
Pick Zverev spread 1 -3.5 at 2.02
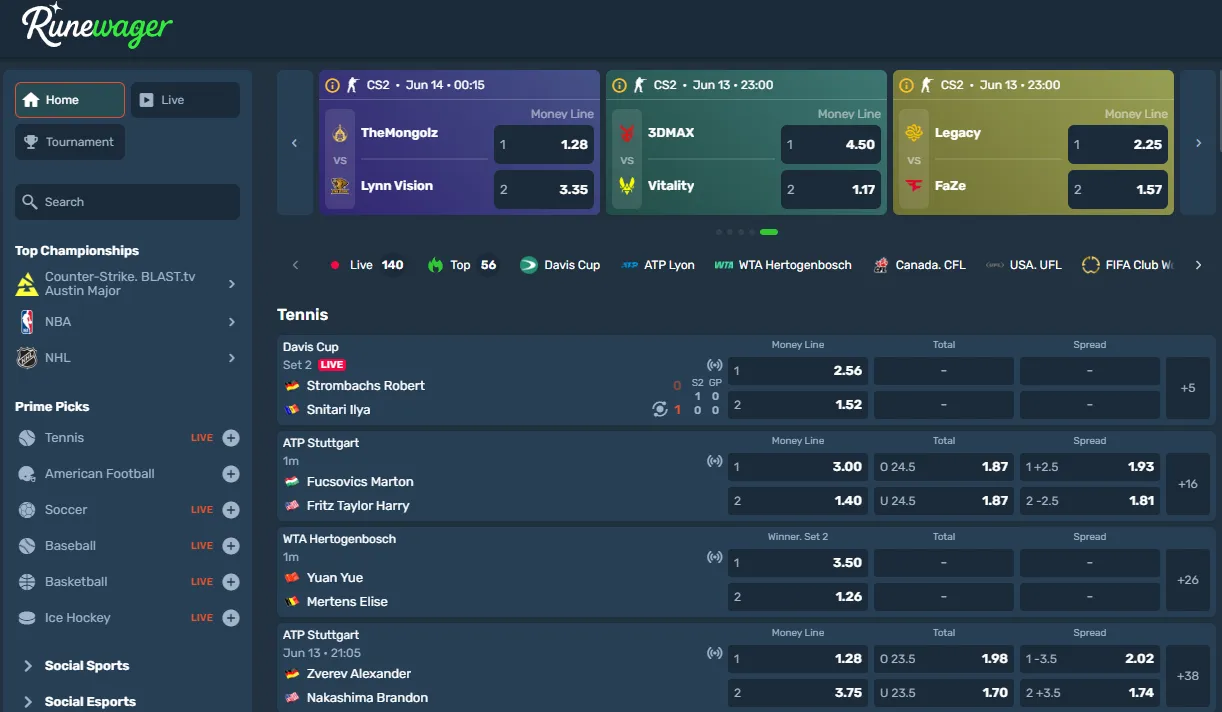[1090, 659]
